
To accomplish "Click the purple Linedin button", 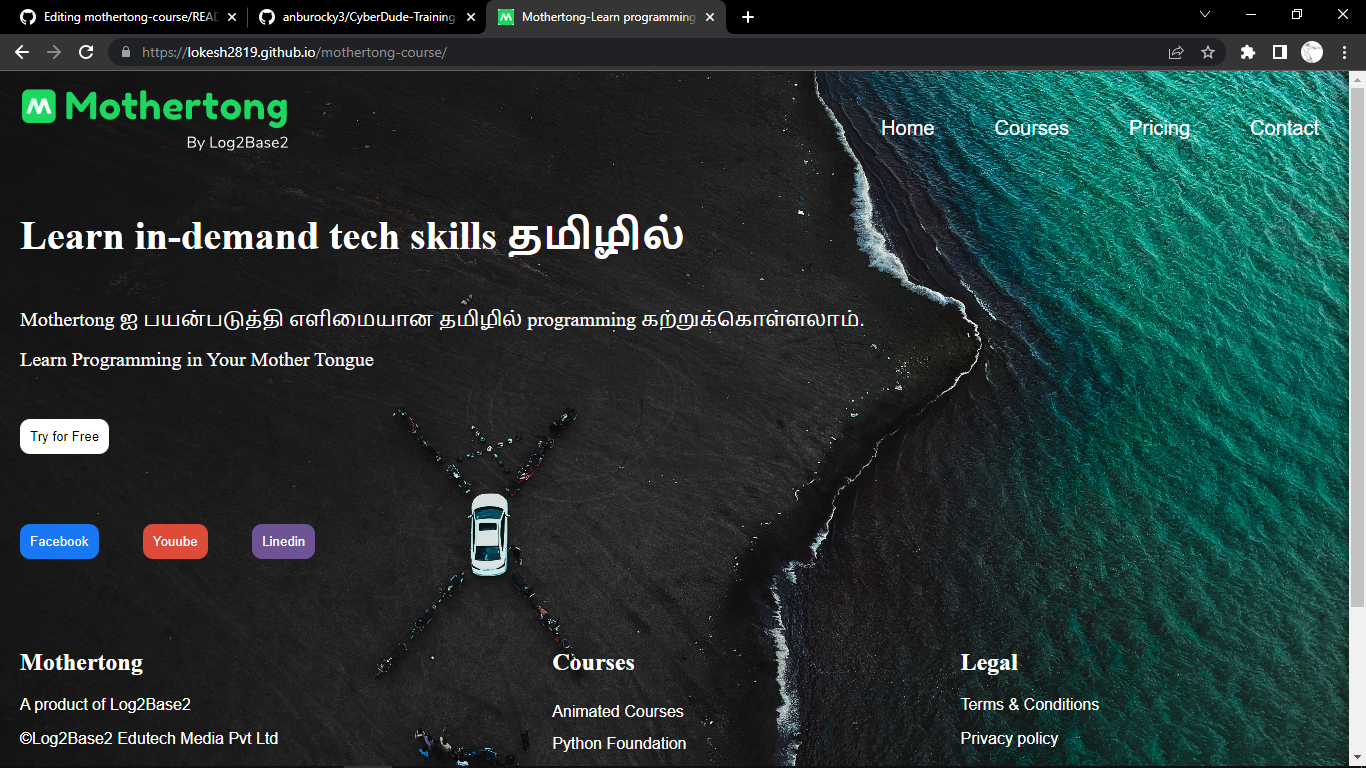I will pyautogui.click(x=283, y=541).
